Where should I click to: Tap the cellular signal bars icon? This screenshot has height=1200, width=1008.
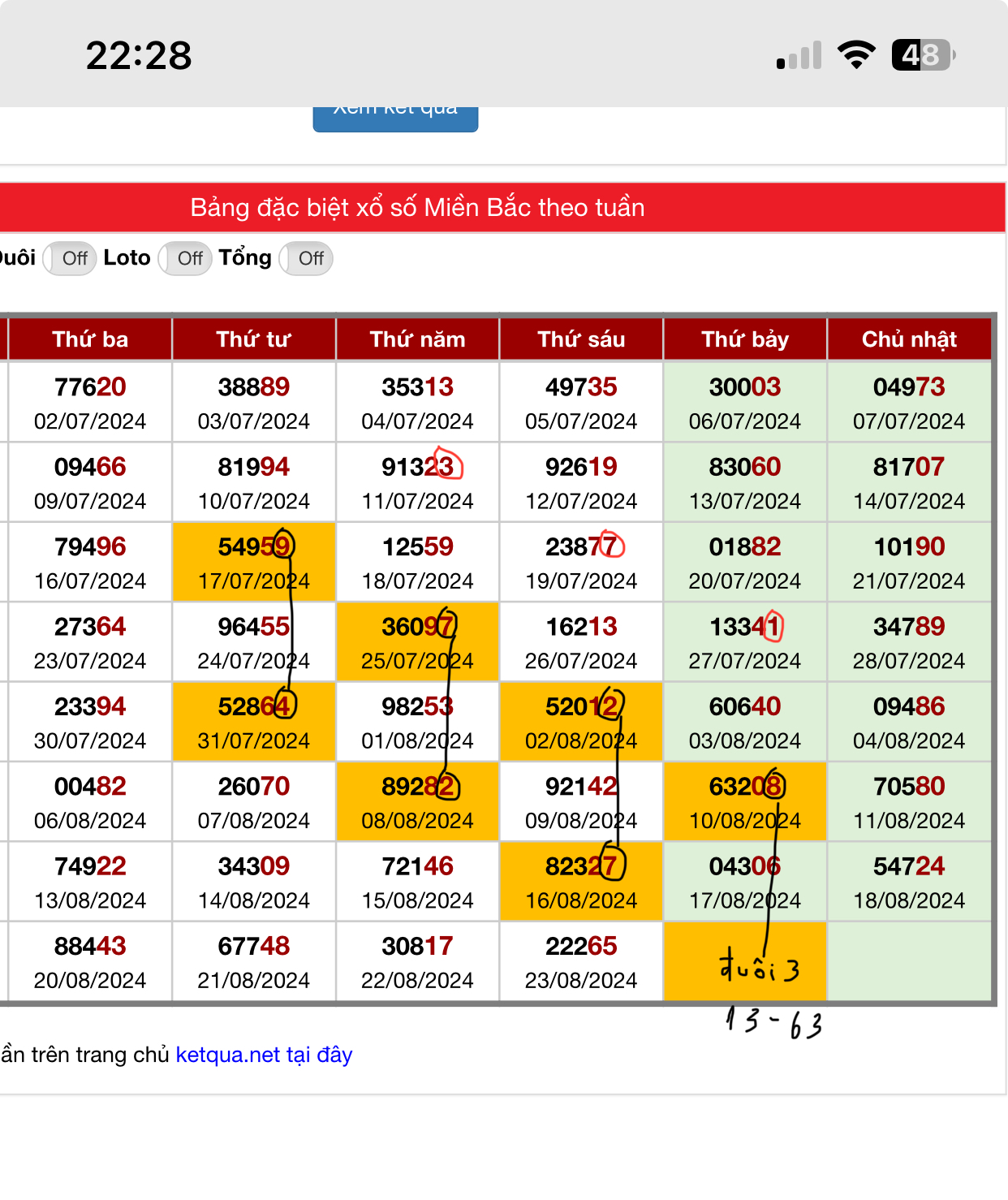coord(799,56)
